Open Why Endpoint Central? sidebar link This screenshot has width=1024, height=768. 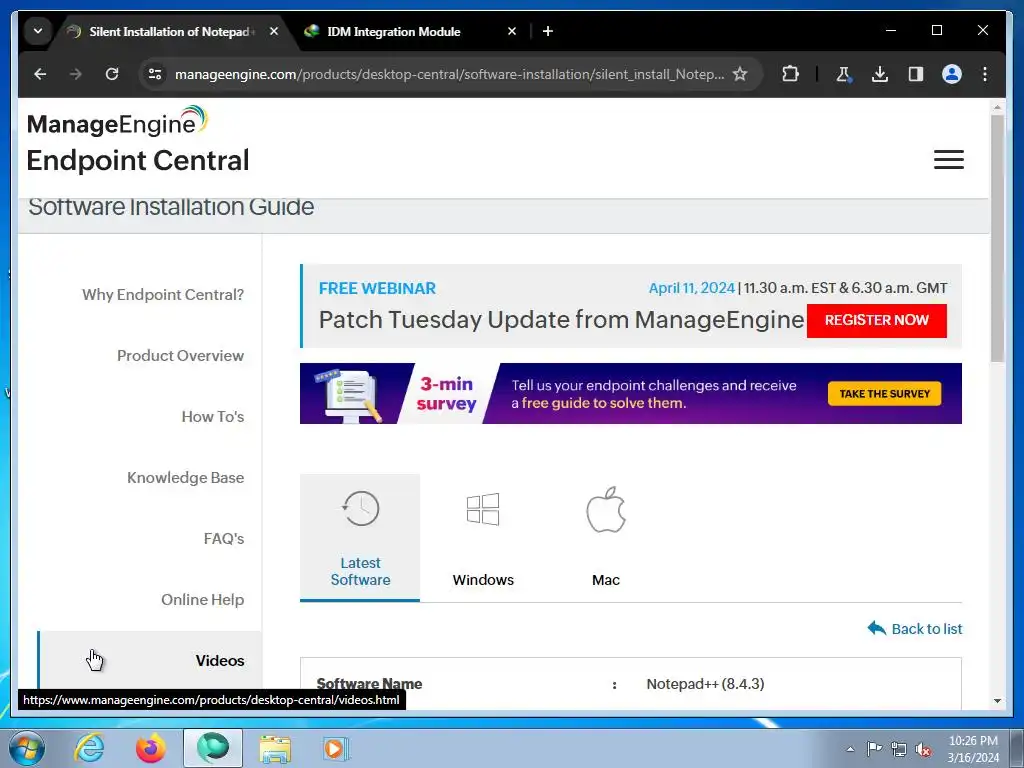click(x=163, y=295)
